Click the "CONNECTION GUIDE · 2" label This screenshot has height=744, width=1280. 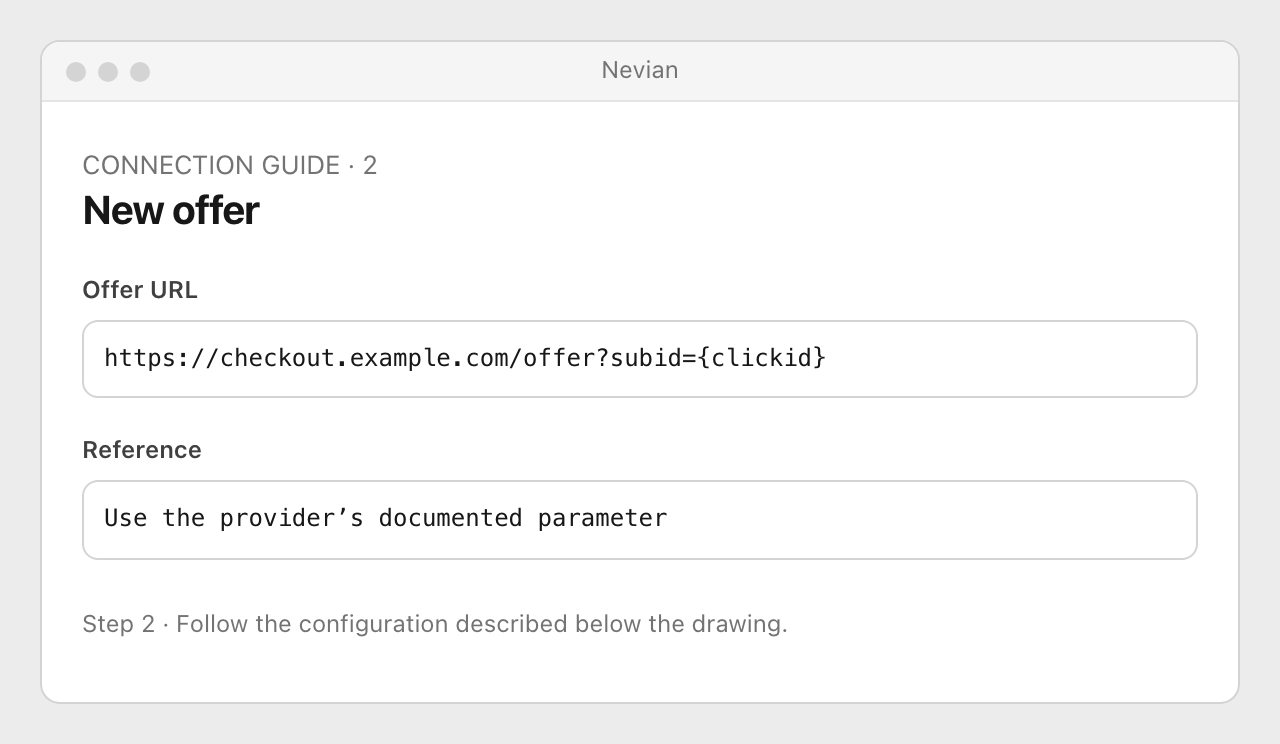(230, 165)
